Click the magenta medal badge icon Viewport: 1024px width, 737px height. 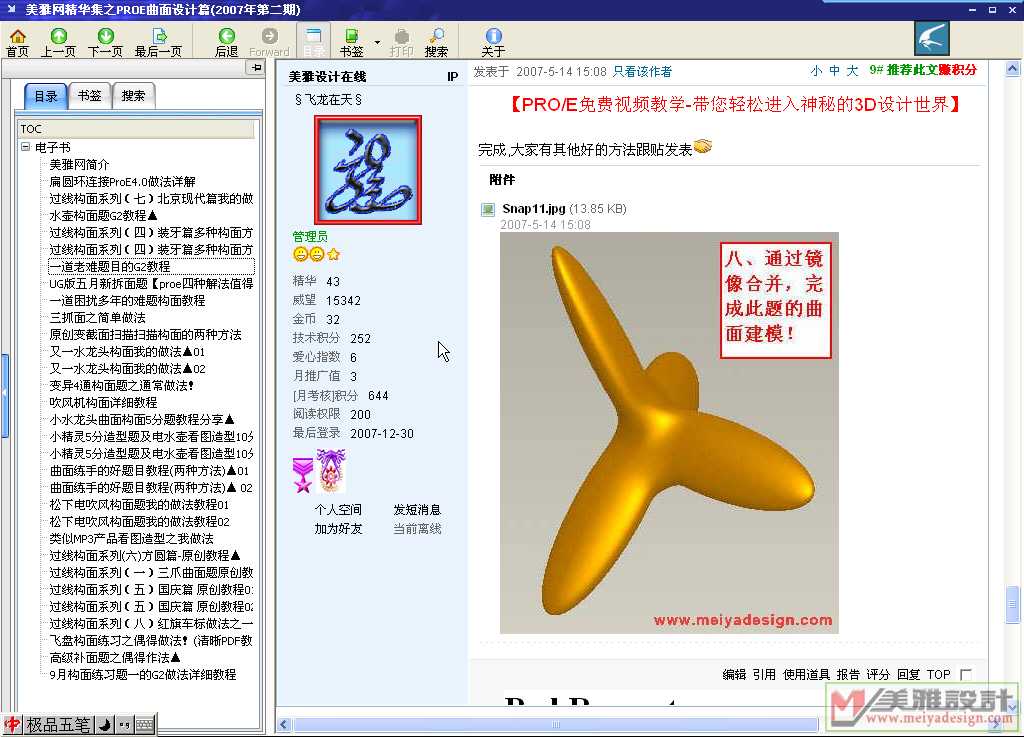[302, 475]
